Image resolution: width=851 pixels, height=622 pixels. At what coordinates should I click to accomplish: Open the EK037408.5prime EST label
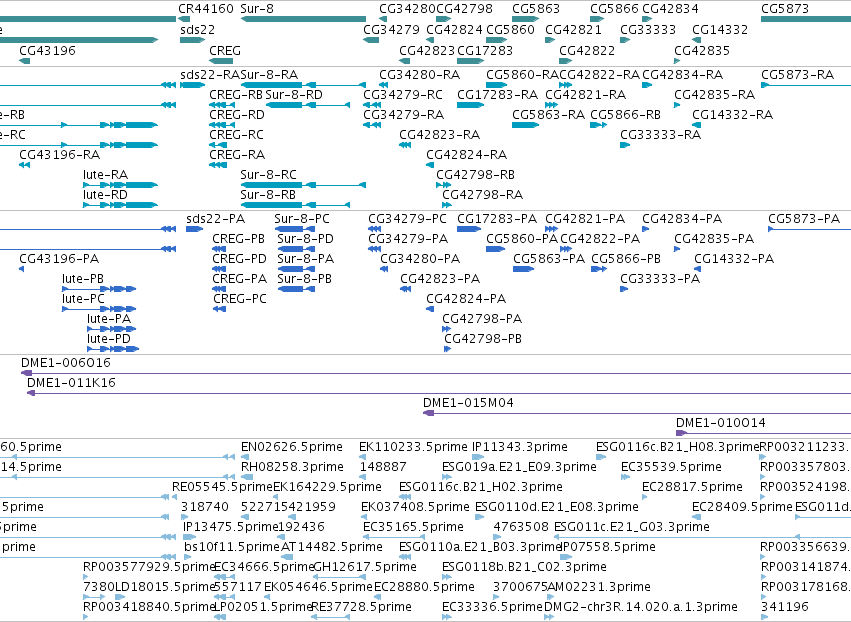pos(415,507)
